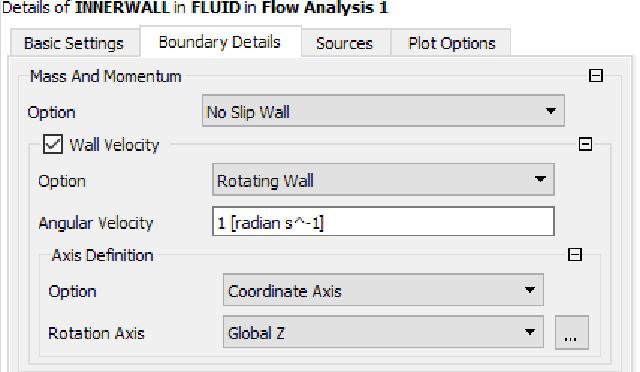Click the arrow of the No Slip Wall combo
This screenshot has height=372, width=640.
click(x=551, y=111)
